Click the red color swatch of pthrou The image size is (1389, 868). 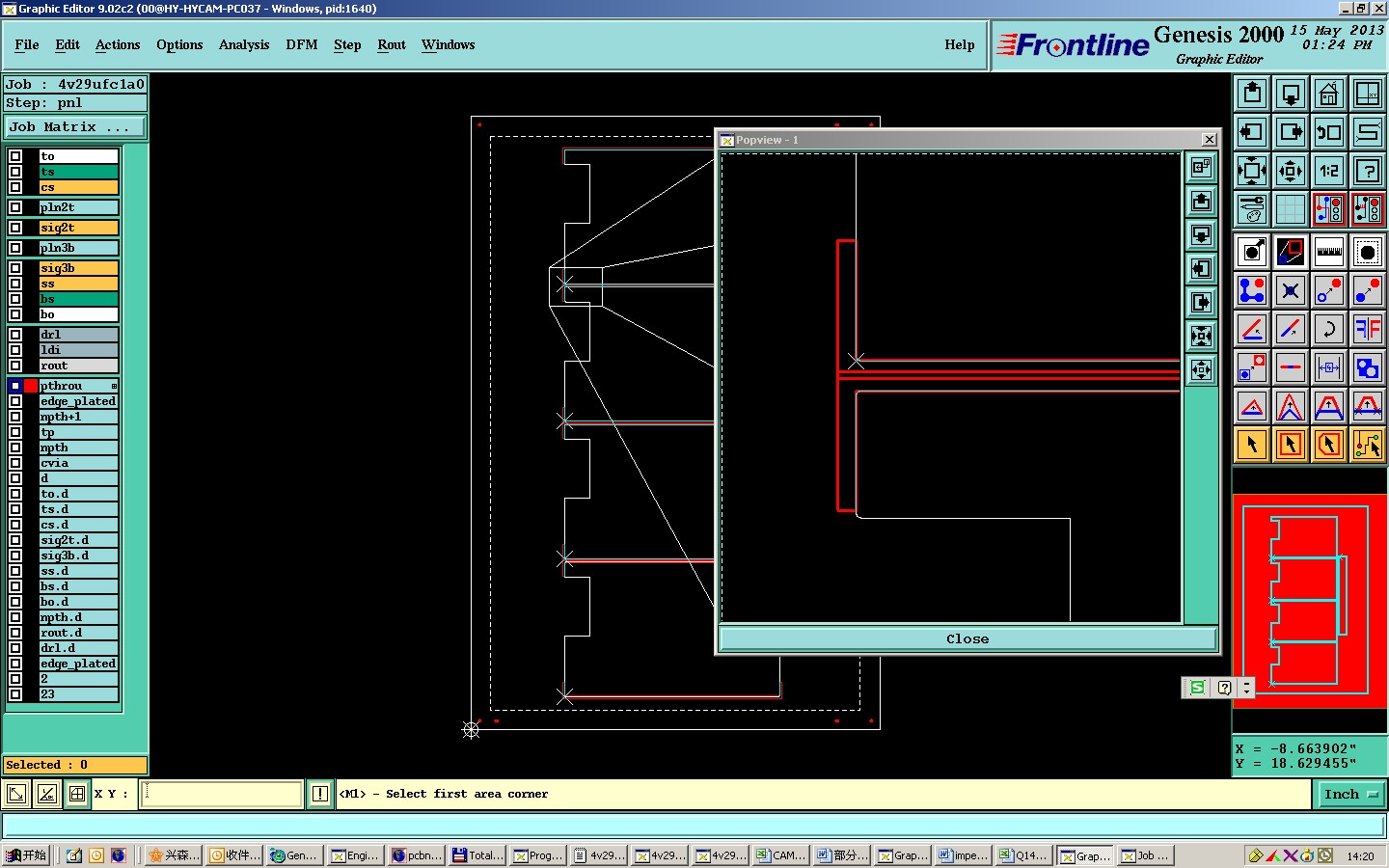(x=31, y=386)
